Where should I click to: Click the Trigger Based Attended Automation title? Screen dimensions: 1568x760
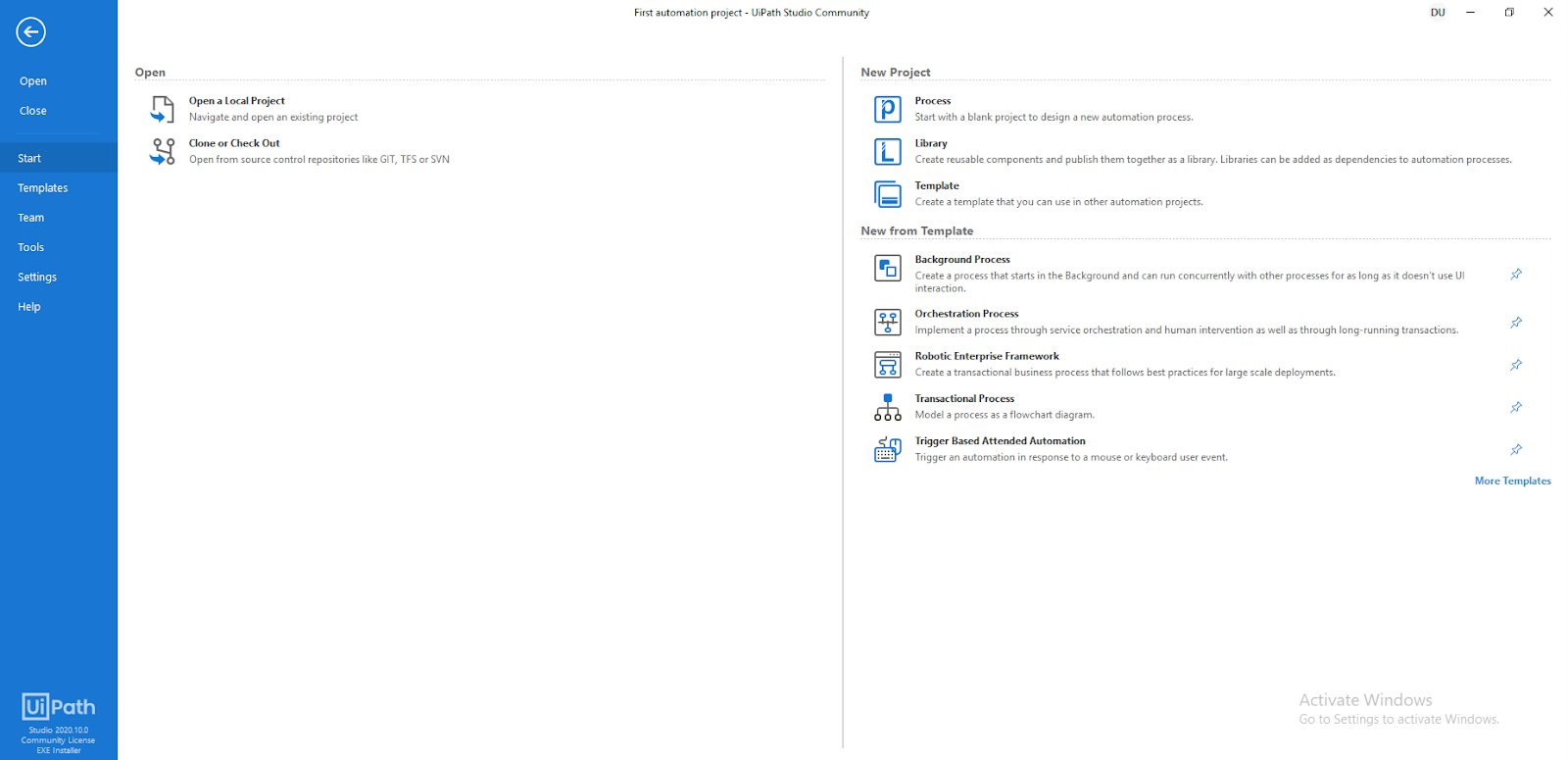pos(1000,441)
